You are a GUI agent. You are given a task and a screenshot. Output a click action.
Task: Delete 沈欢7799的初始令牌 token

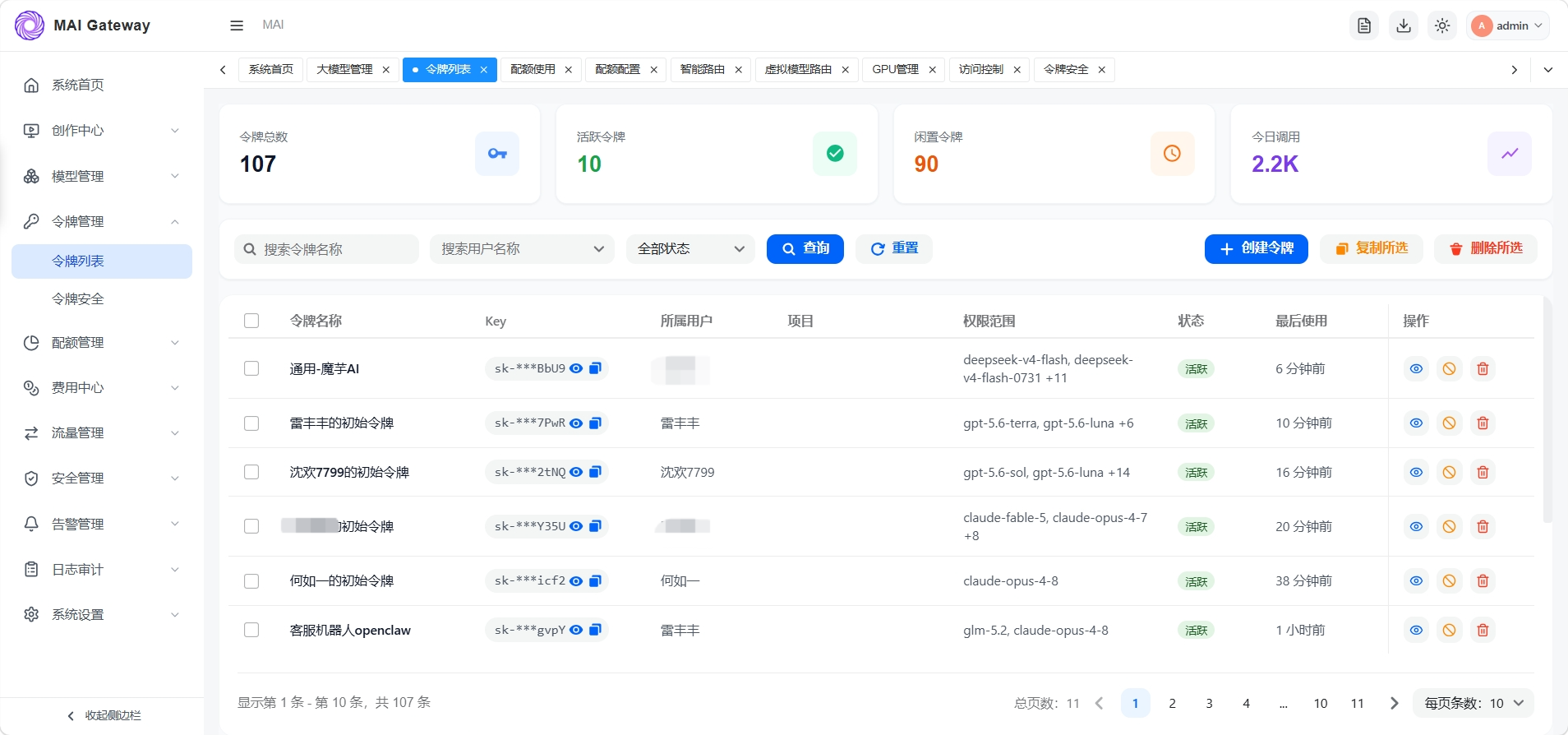click(1483, 473)
